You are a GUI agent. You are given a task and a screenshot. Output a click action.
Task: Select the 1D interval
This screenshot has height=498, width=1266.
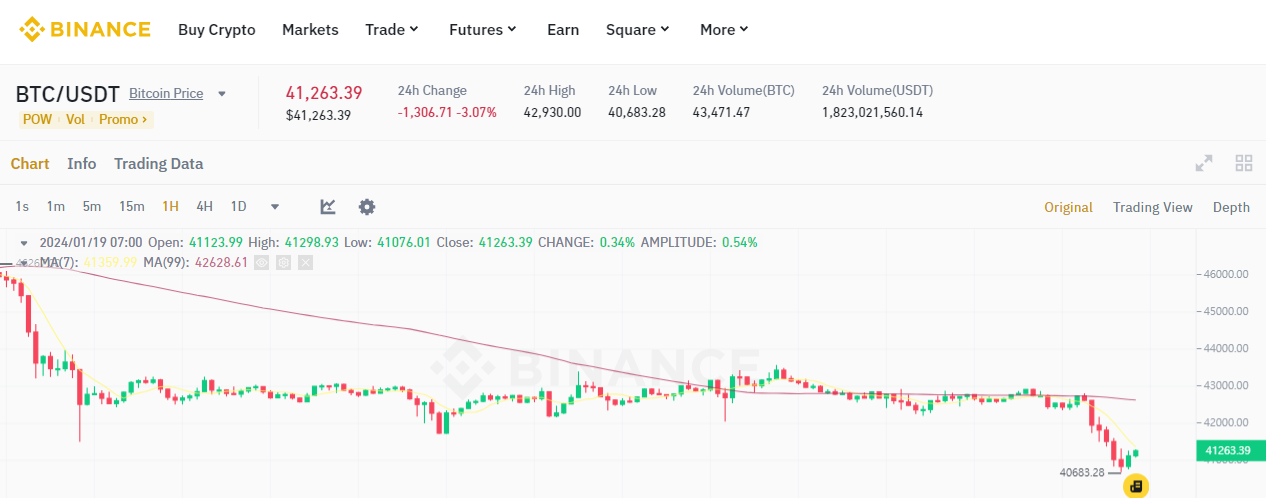(x=238, y=207)
